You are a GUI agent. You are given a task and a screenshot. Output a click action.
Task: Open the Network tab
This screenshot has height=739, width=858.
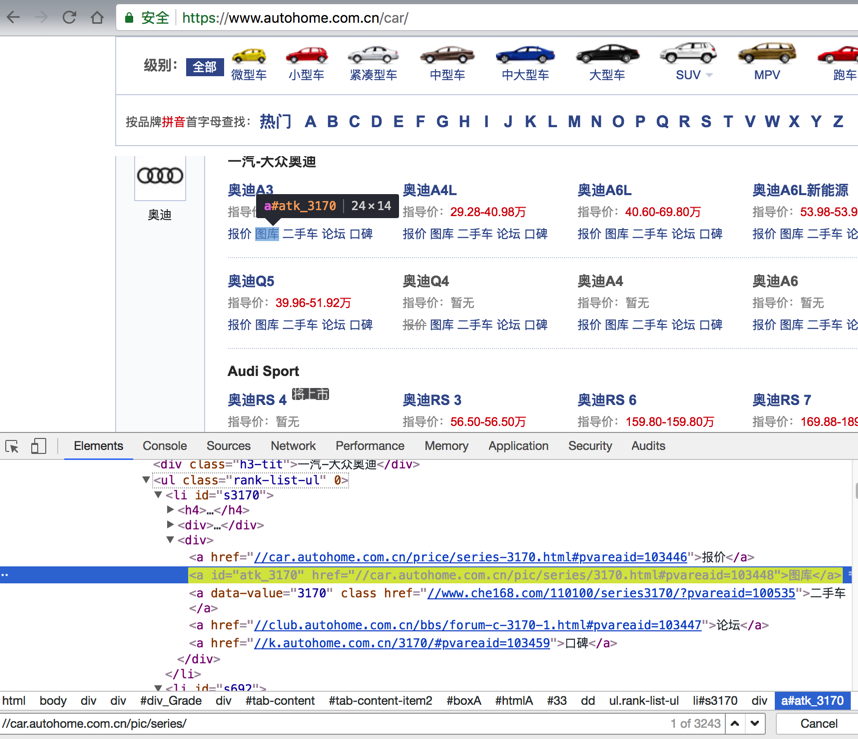[x=293, y=446]
